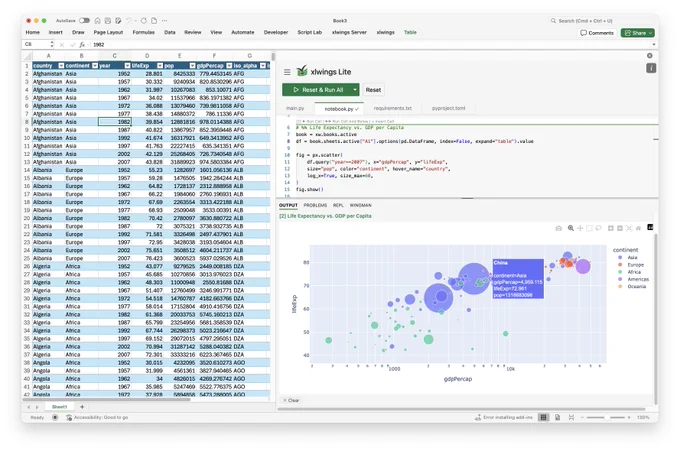Click Accessibility: Good to go status
Image resolution: width=680 pixels, height=451 pixels.
pyautogui.click(x=97, y=417)
